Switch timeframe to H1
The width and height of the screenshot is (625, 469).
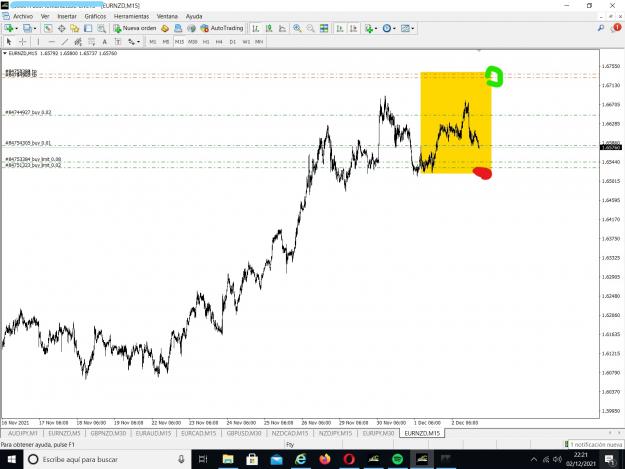206,41
